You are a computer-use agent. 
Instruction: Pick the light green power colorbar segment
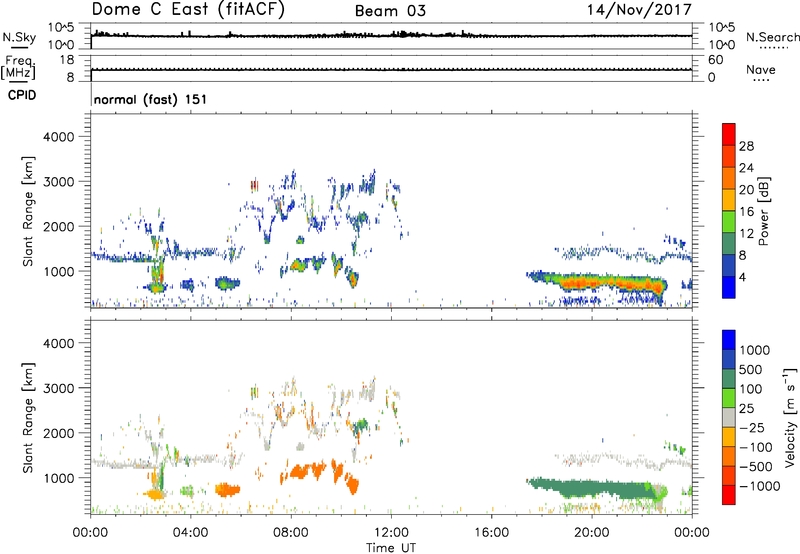pos(729,222)
